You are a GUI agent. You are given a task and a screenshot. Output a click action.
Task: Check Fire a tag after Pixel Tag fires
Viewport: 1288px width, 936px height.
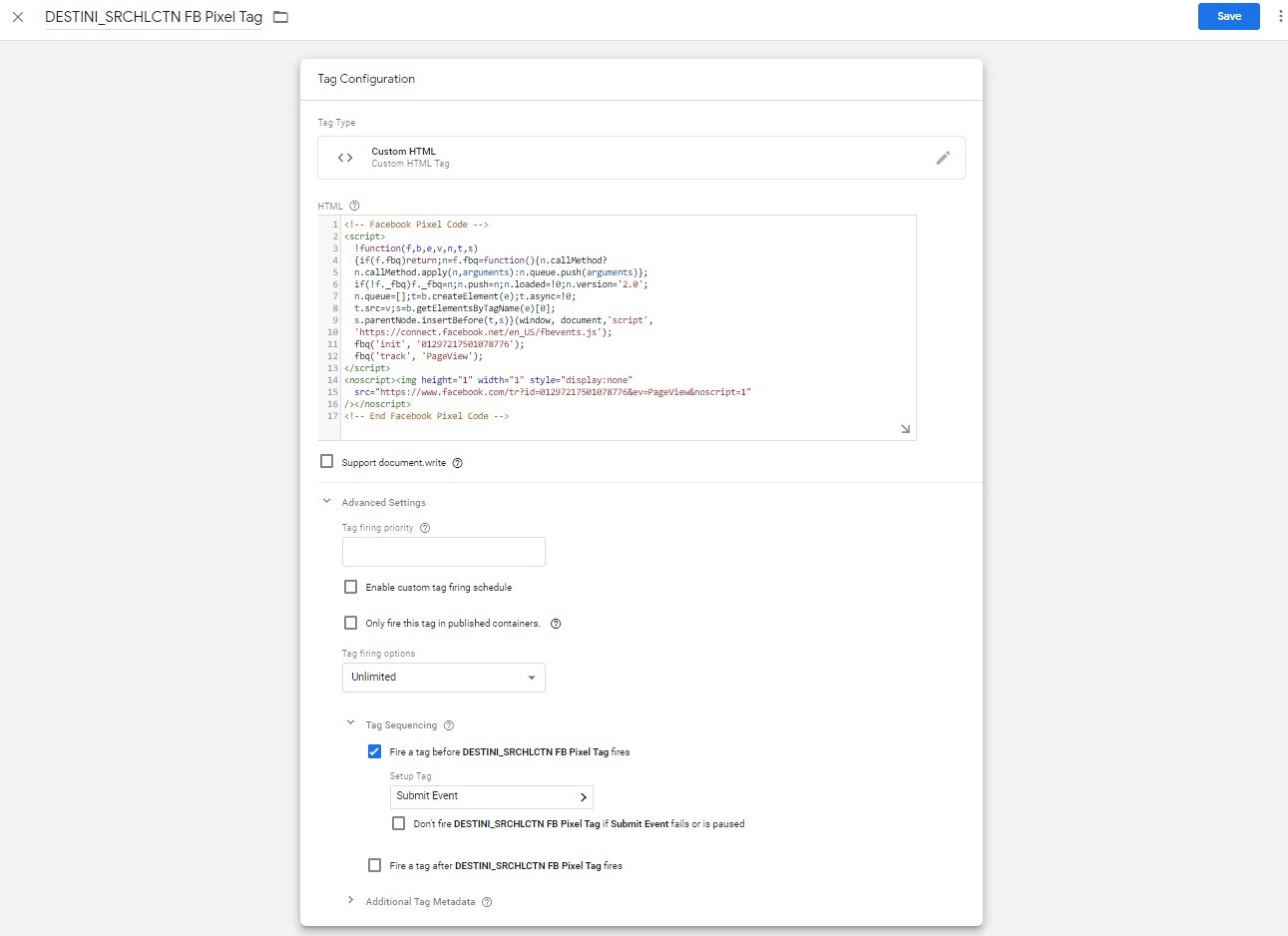click(374, 865)
